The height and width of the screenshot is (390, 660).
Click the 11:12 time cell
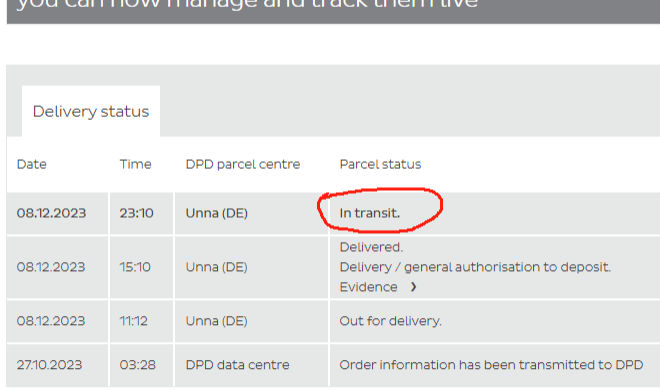coord(134,321)
